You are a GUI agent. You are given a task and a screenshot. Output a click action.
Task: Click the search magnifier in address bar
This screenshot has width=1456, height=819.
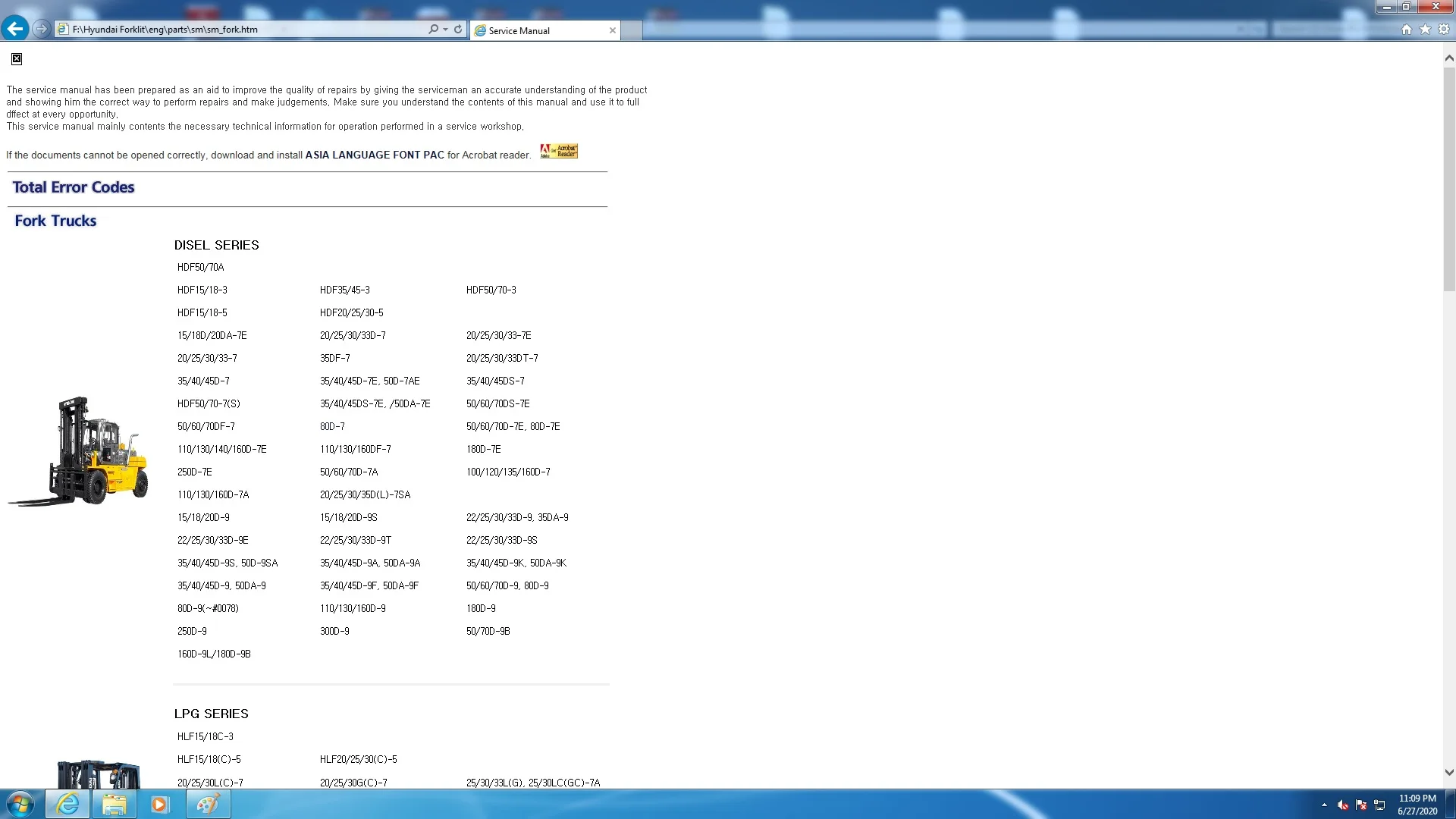[x=433, y=29]
